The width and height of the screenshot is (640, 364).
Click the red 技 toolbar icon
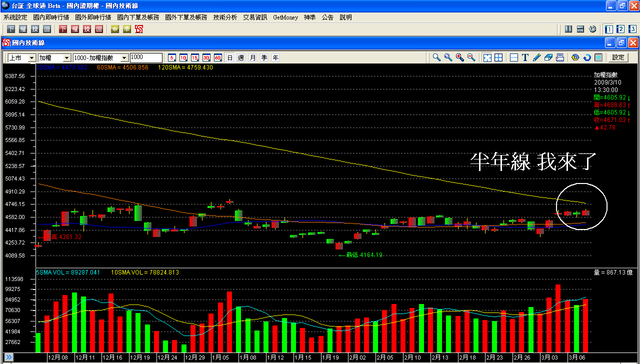coord(87,29)
